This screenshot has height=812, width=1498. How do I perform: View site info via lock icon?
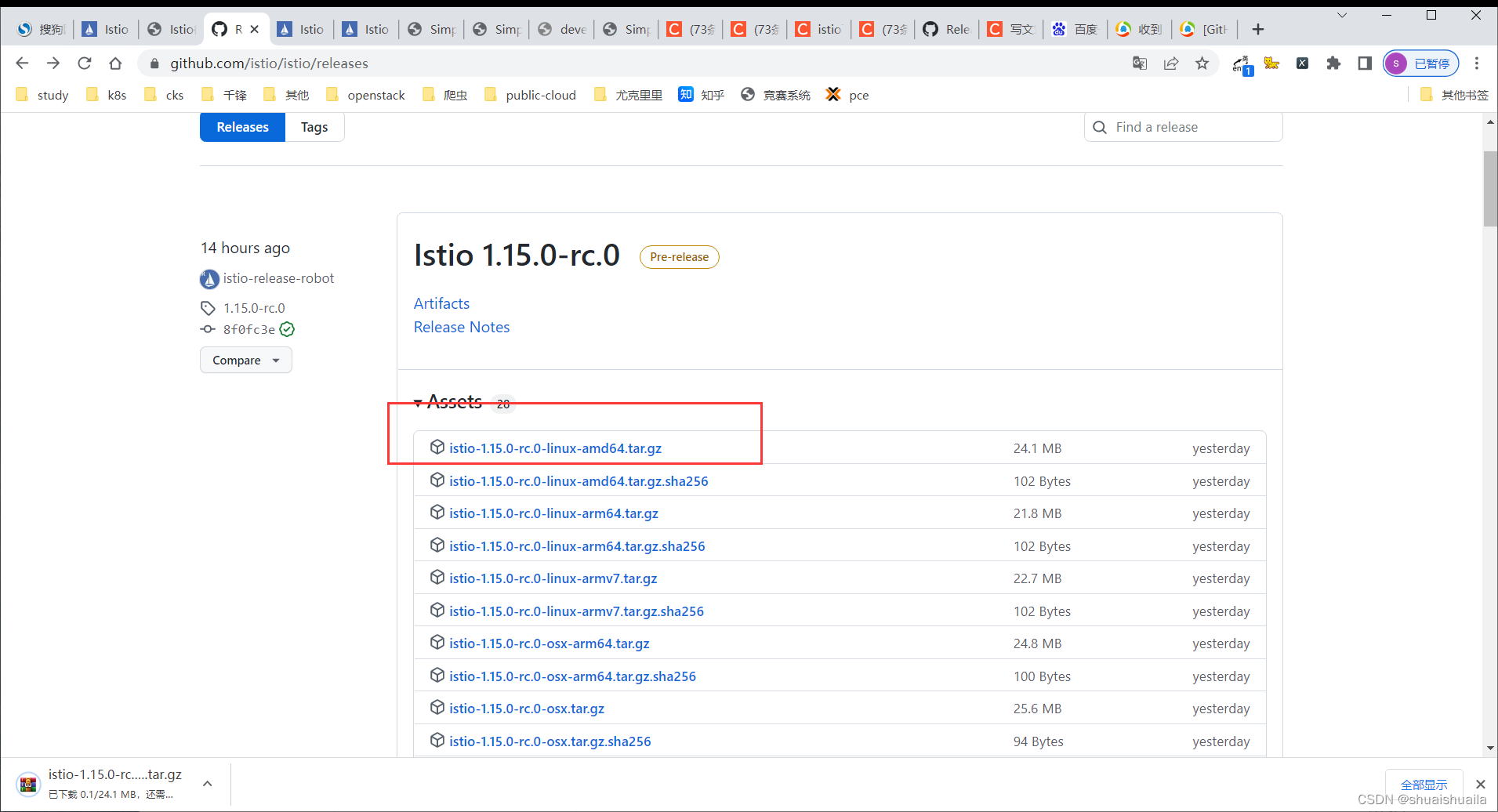pyautogui.click(x=154, y=63)
